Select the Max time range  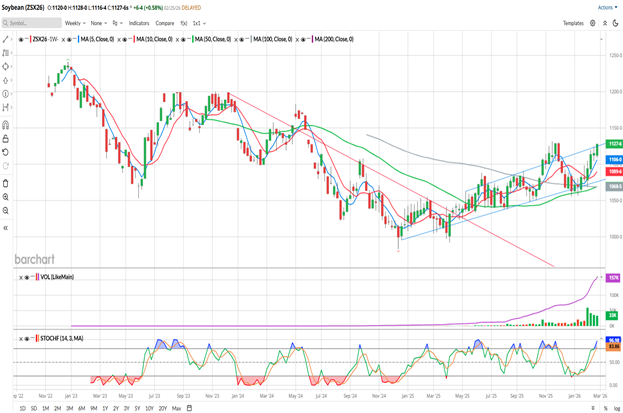(176, 408)
